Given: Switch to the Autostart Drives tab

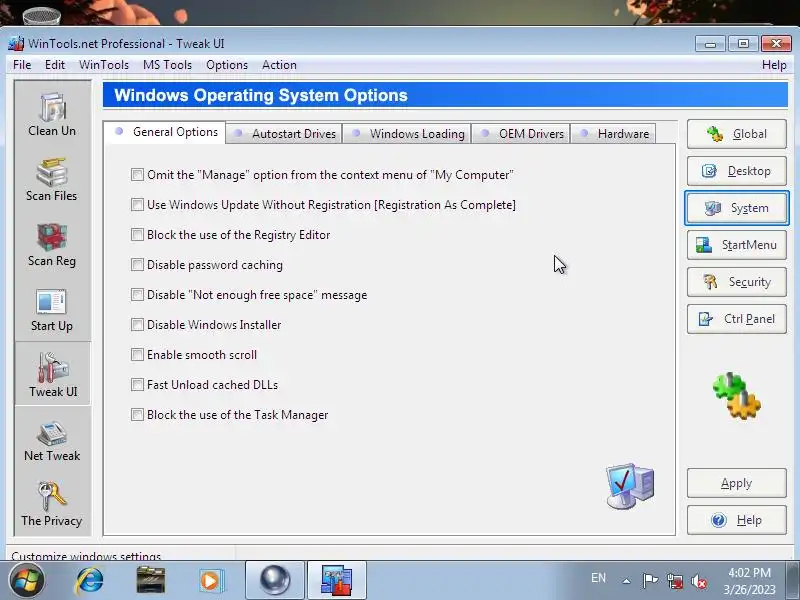Looking at the screenshot, I should pyautogui.click(x=284, y=134).
